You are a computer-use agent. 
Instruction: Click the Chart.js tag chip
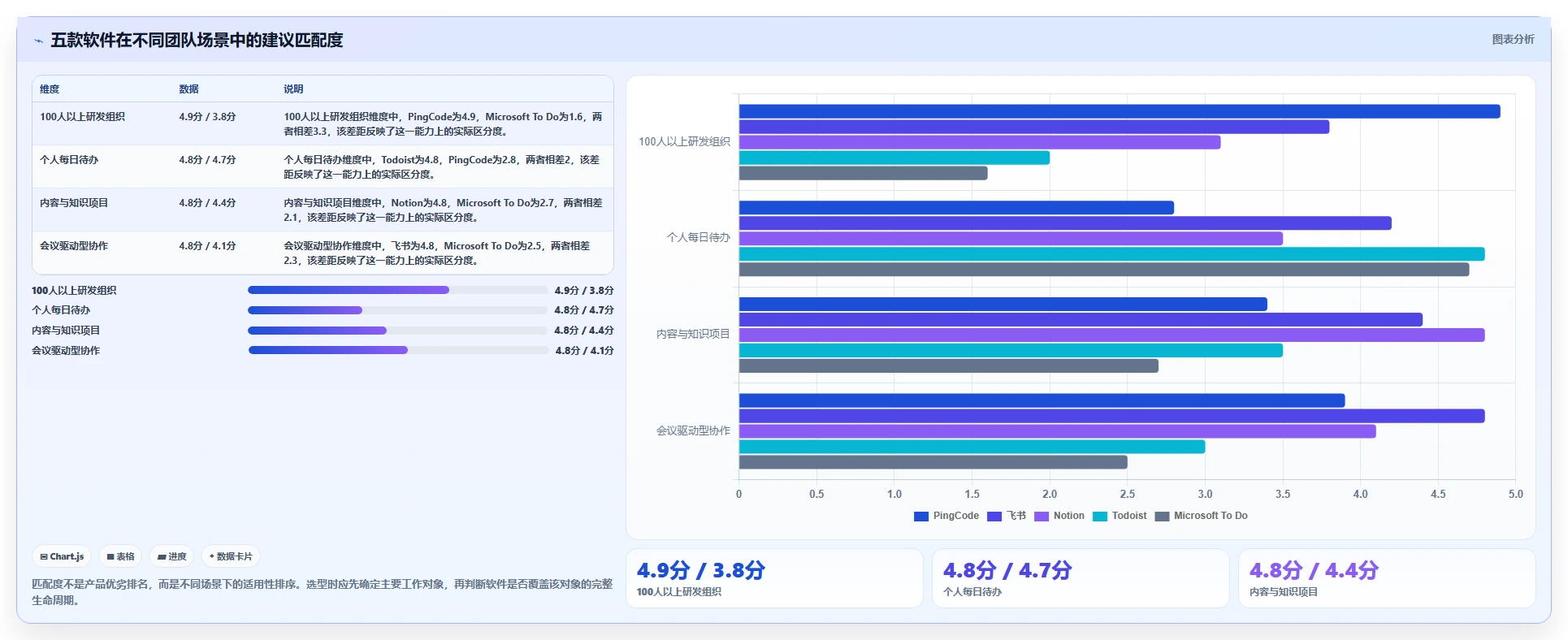(x=62, y=556)
